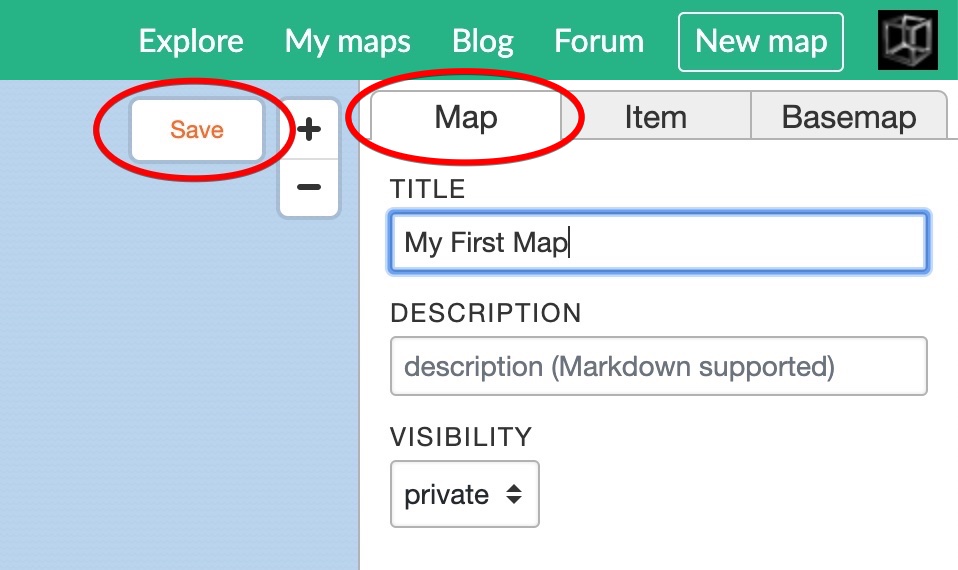Open the Forum link

point(599,41)
